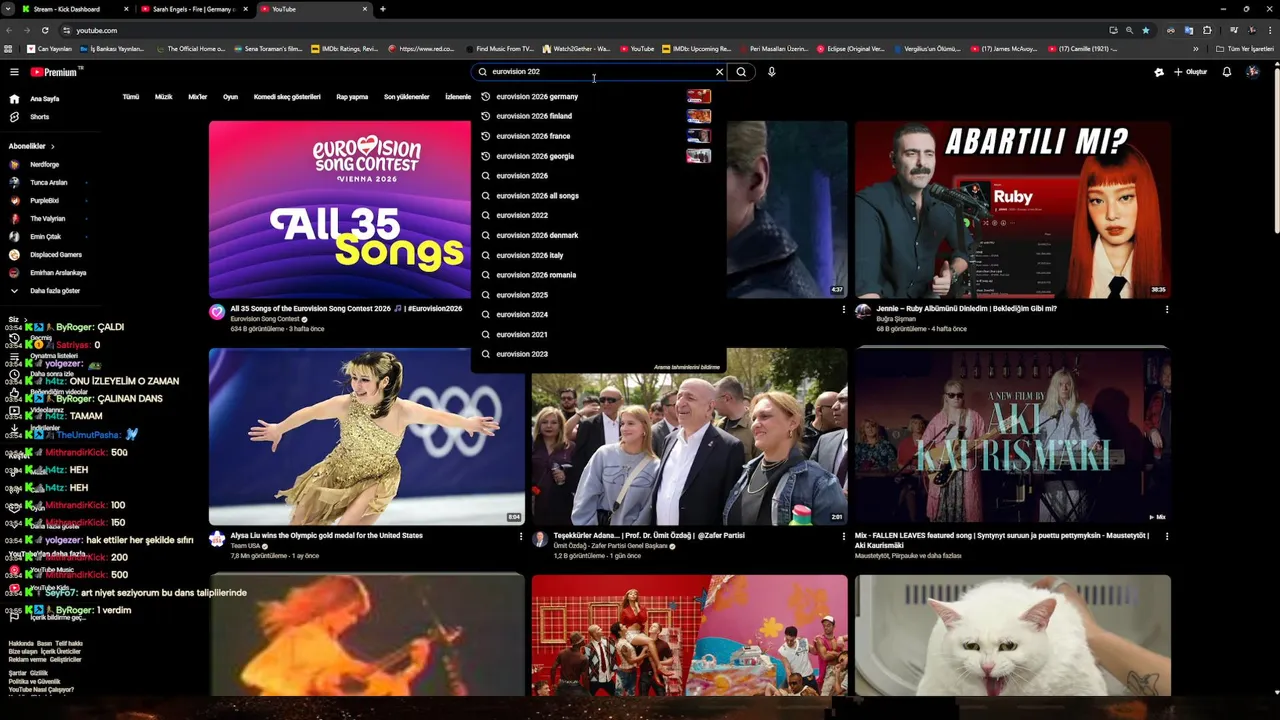Viewport: 1280px width, 720px height.
Task: Choose suggestion eurovision 2024
Action: click(598, 314)
